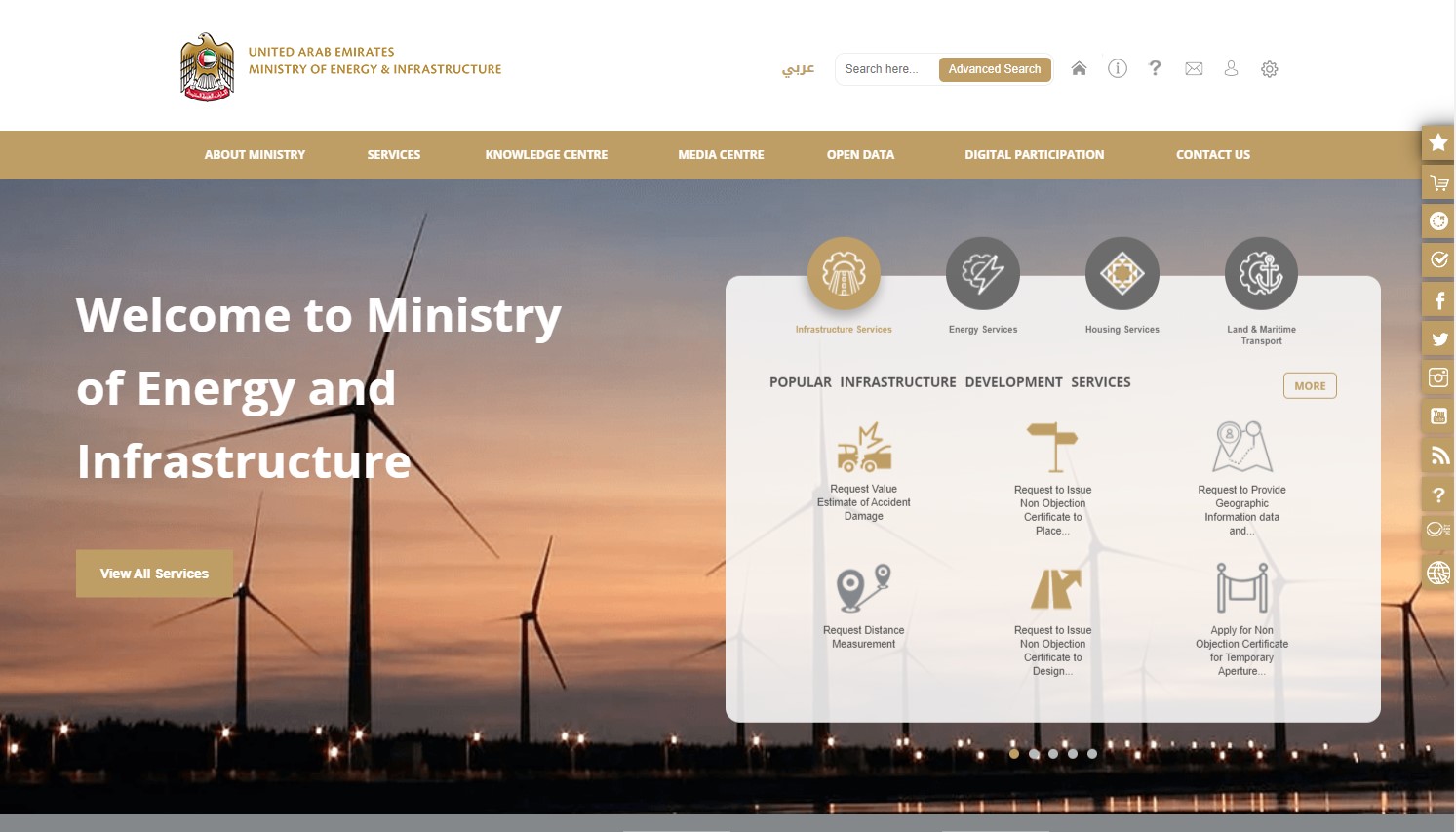This screenshot has height=832, width=1456.
Task: Select the first carousel slide dot
Action: coord(1014,753)
